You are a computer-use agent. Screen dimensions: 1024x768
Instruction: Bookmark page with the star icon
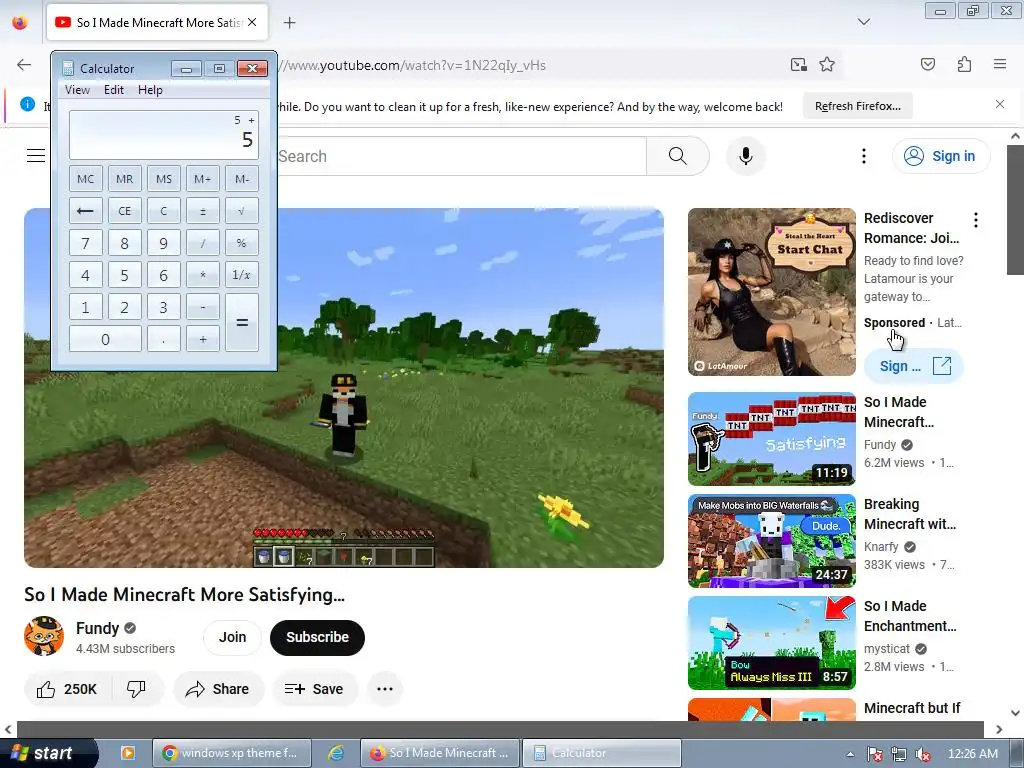point(827,64)
